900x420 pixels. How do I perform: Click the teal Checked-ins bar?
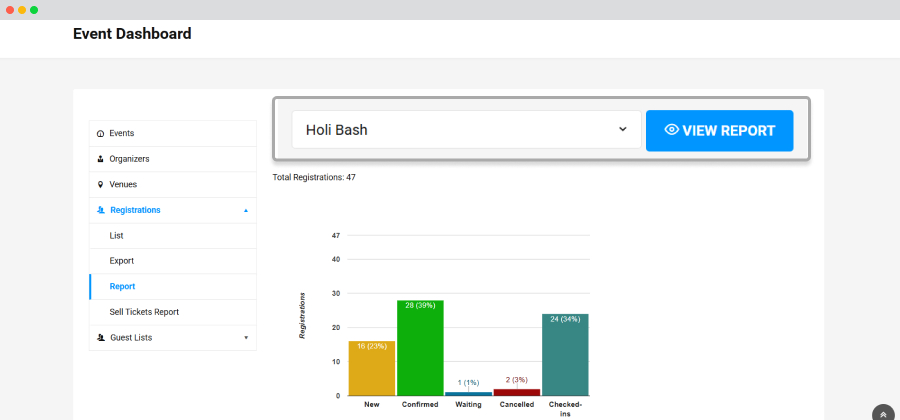(x=565, y=355)
